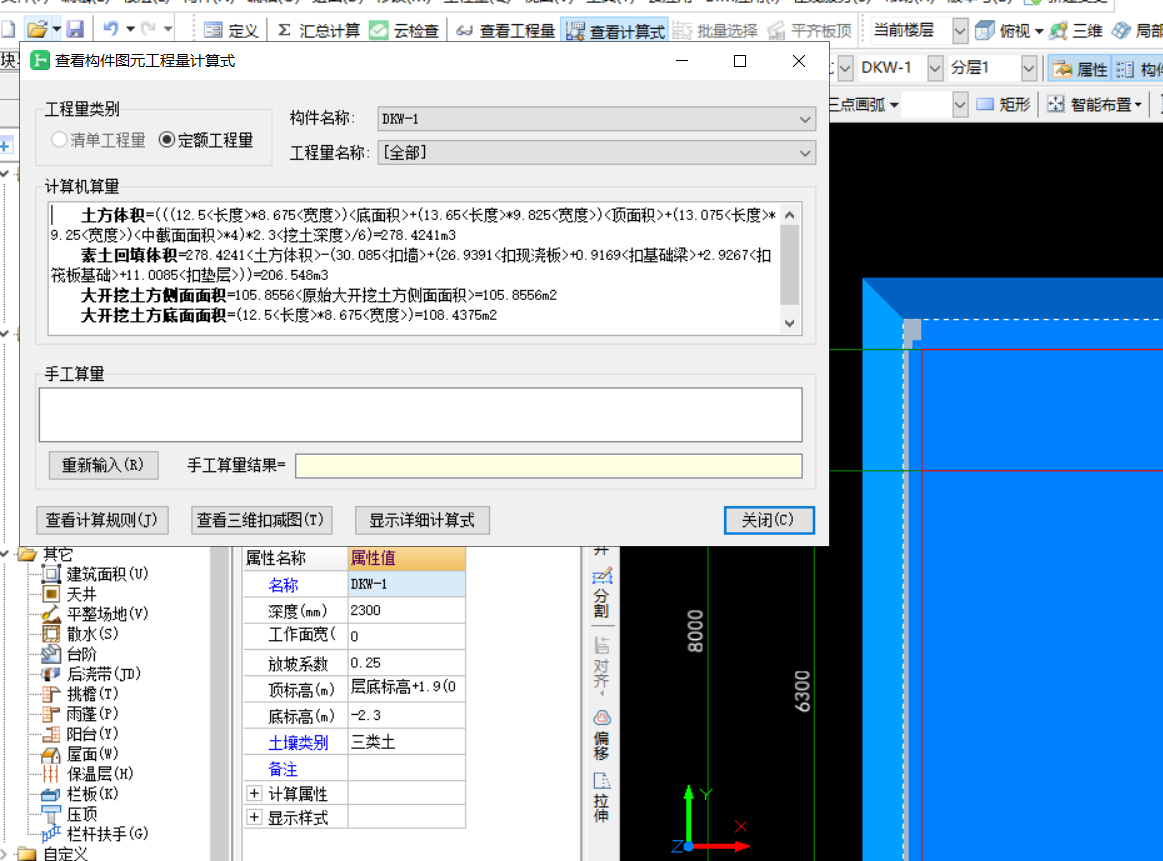Screen dimensions: 1163x861
Task: Click the 手工算量 text area
Action: pos(421,415)
